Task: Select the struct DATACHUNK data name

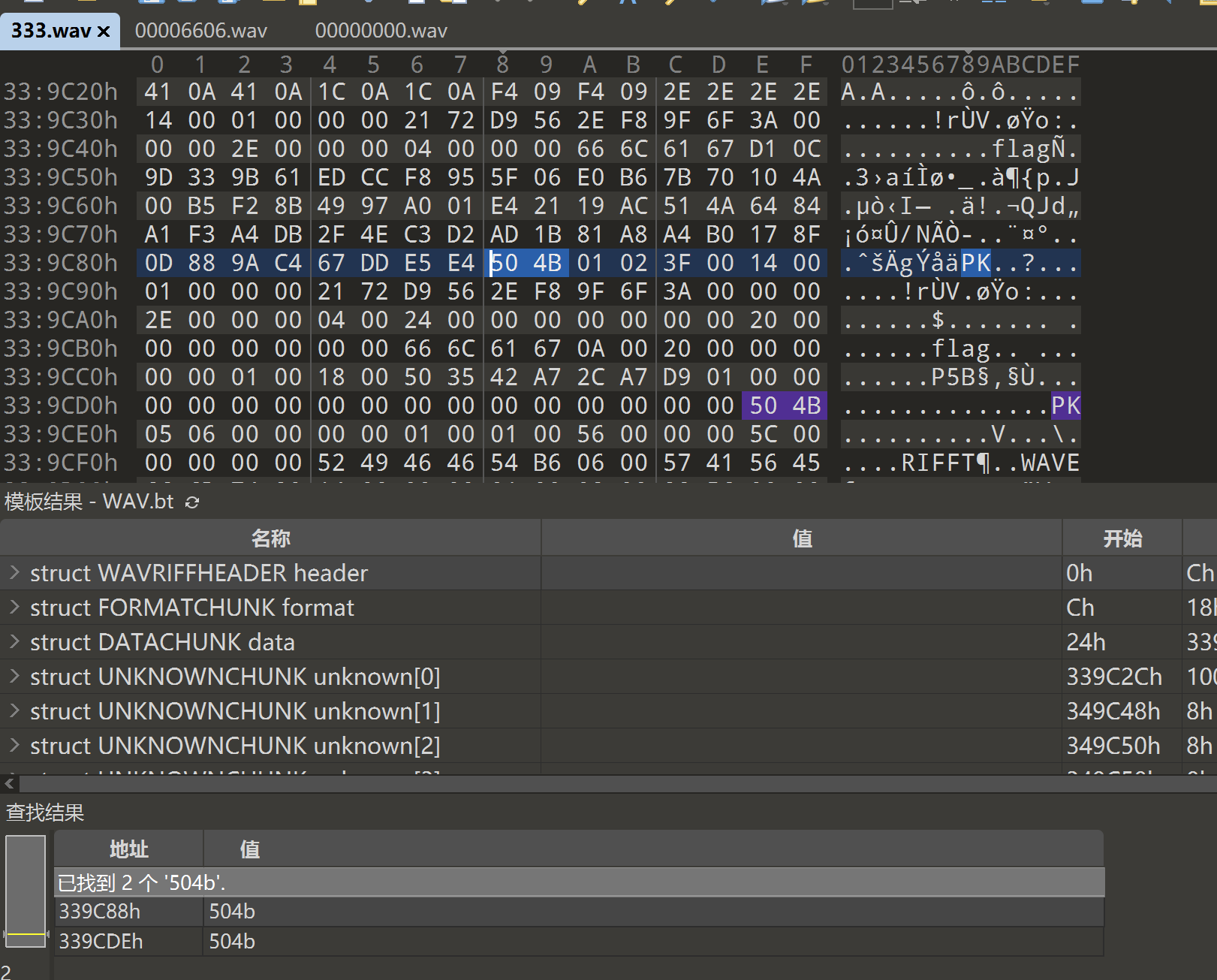Action: tap(162, 642)
